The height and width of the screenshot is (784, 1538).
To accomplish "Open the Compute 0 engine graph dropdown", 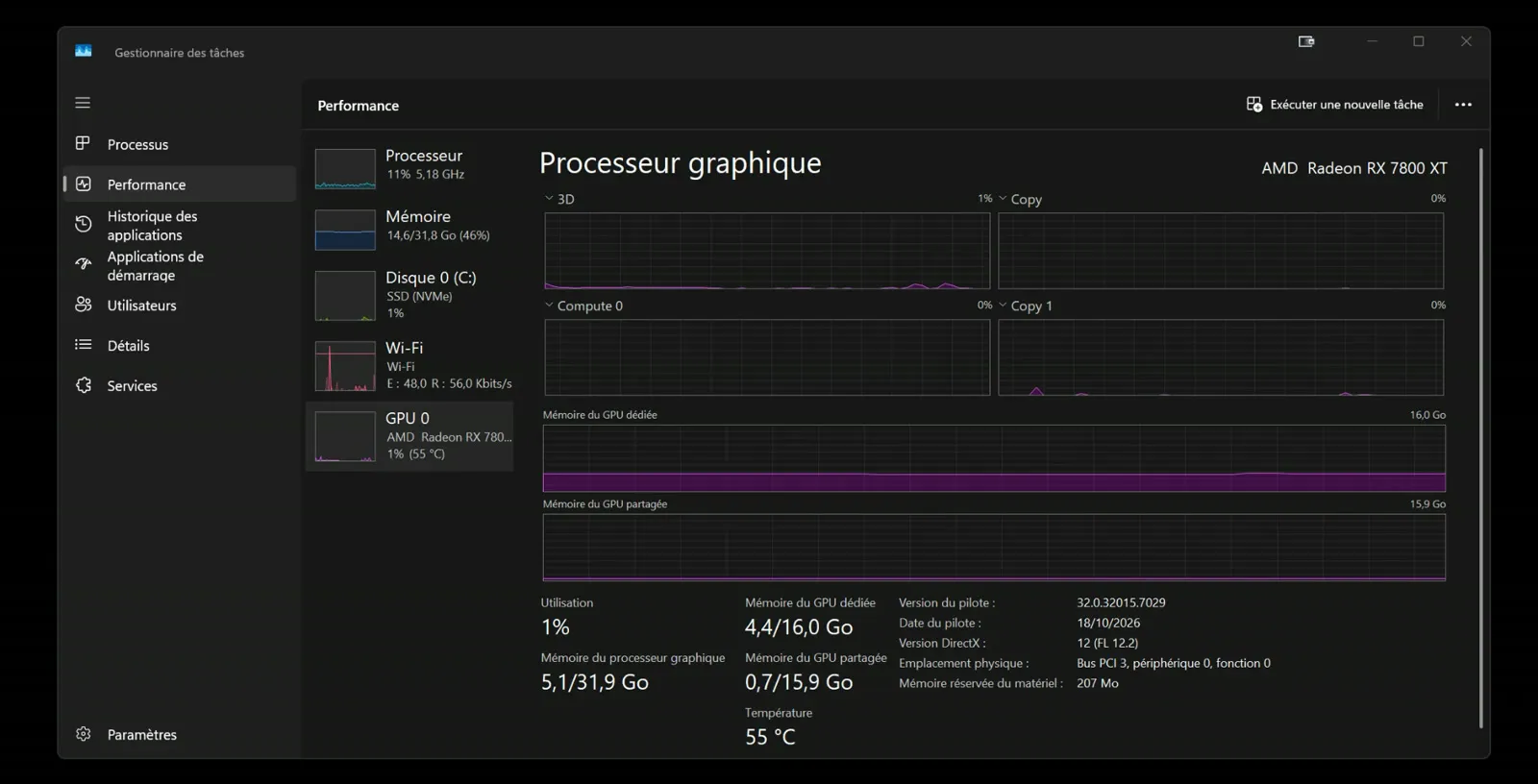I will (549, 305).
